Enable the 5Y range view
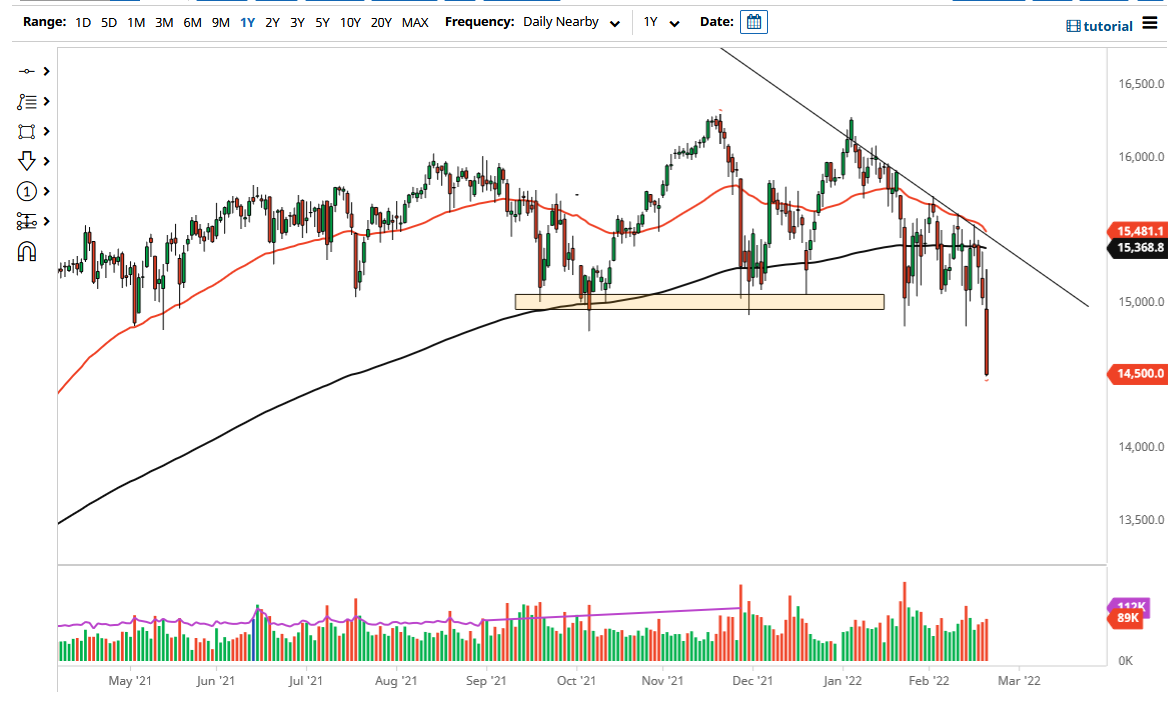 (x=322, y=21)
